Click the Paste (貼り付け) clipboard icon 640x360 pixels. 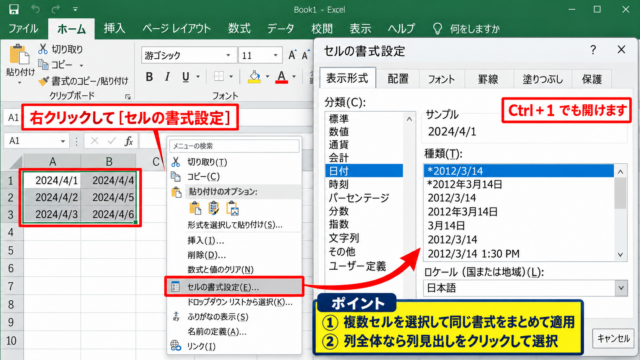pos(19,55)
